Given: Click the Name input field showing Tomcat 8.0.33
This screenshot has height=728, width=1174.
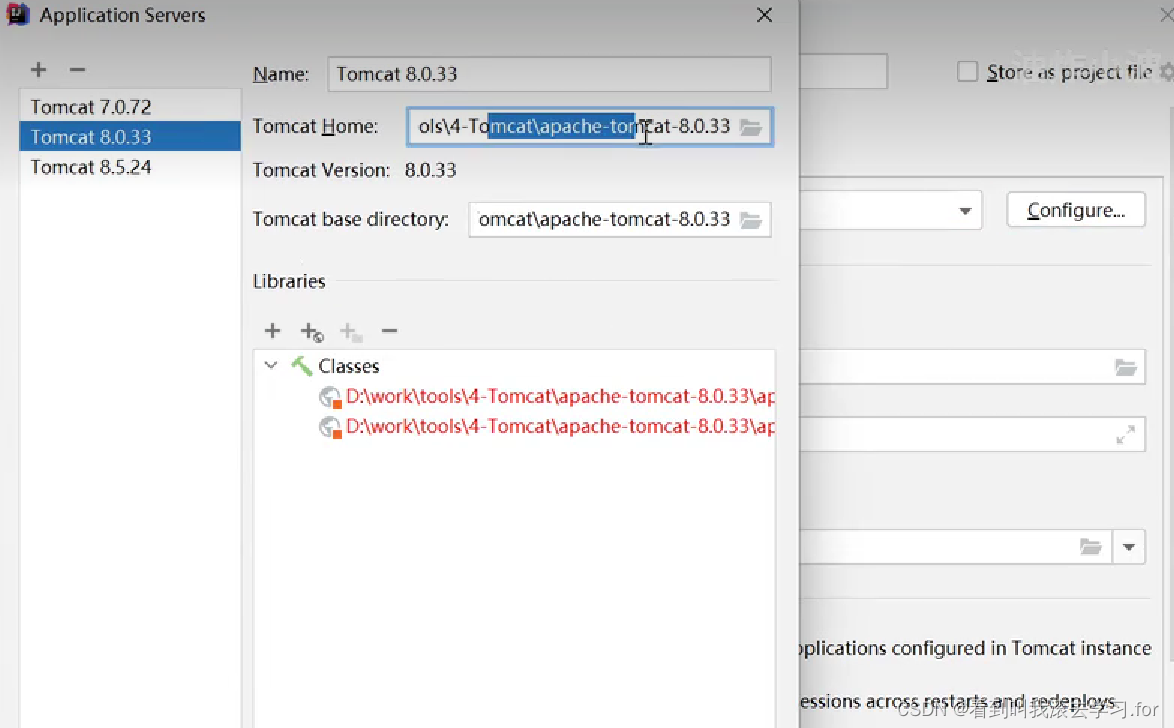Looking at the screenshot, I should [549, 73].
